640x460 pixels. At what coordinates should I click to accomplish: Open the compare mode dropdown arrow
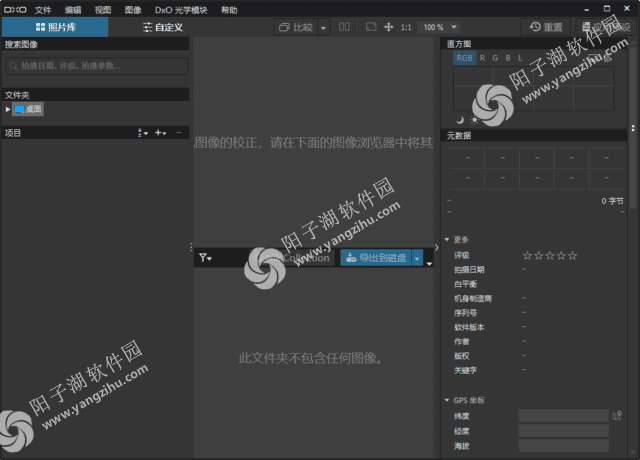click(x=323, y=28)
